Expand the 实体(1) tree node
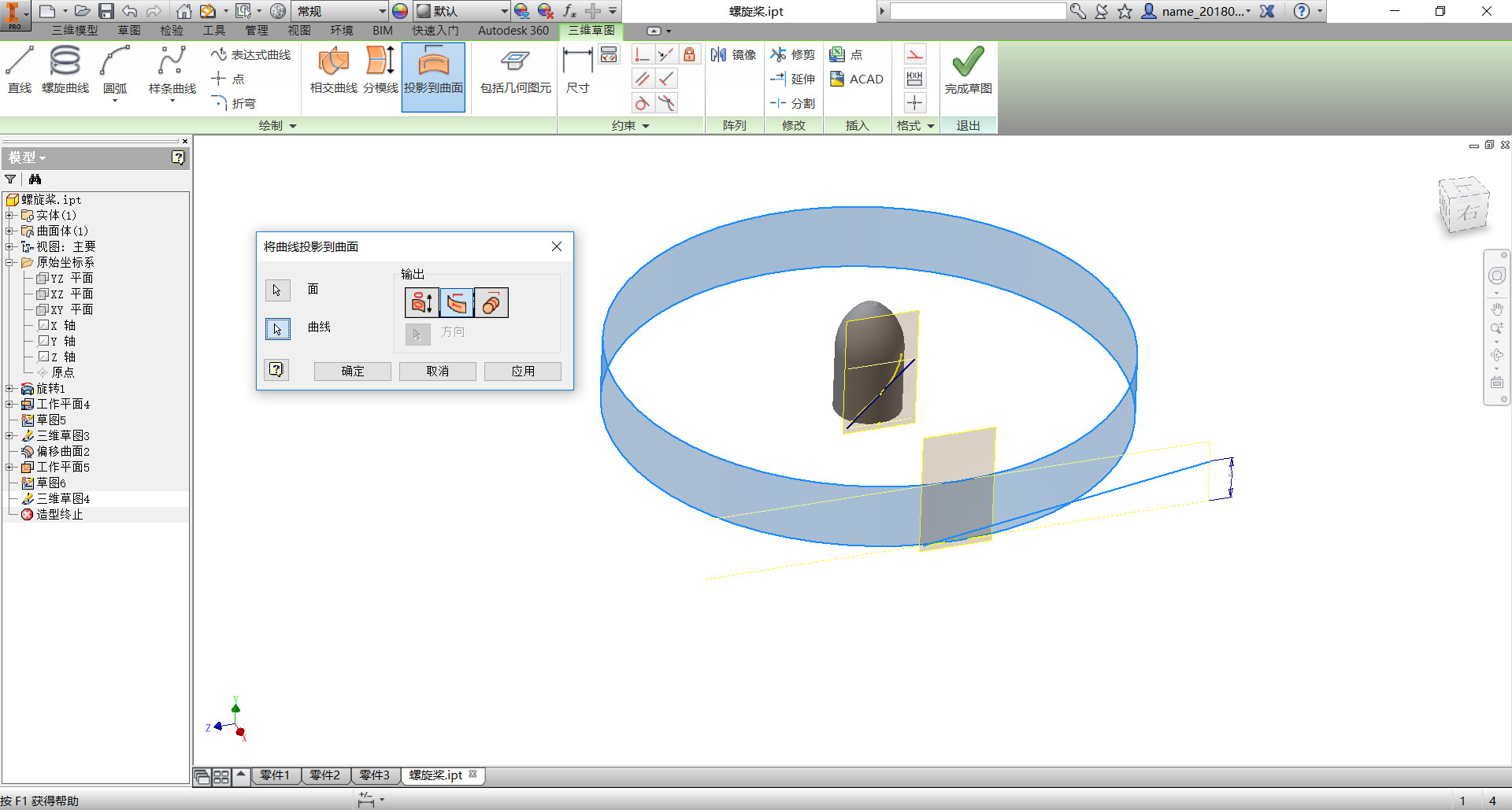This screenshot has width=1512, height=810. click(x=9, y=215)
